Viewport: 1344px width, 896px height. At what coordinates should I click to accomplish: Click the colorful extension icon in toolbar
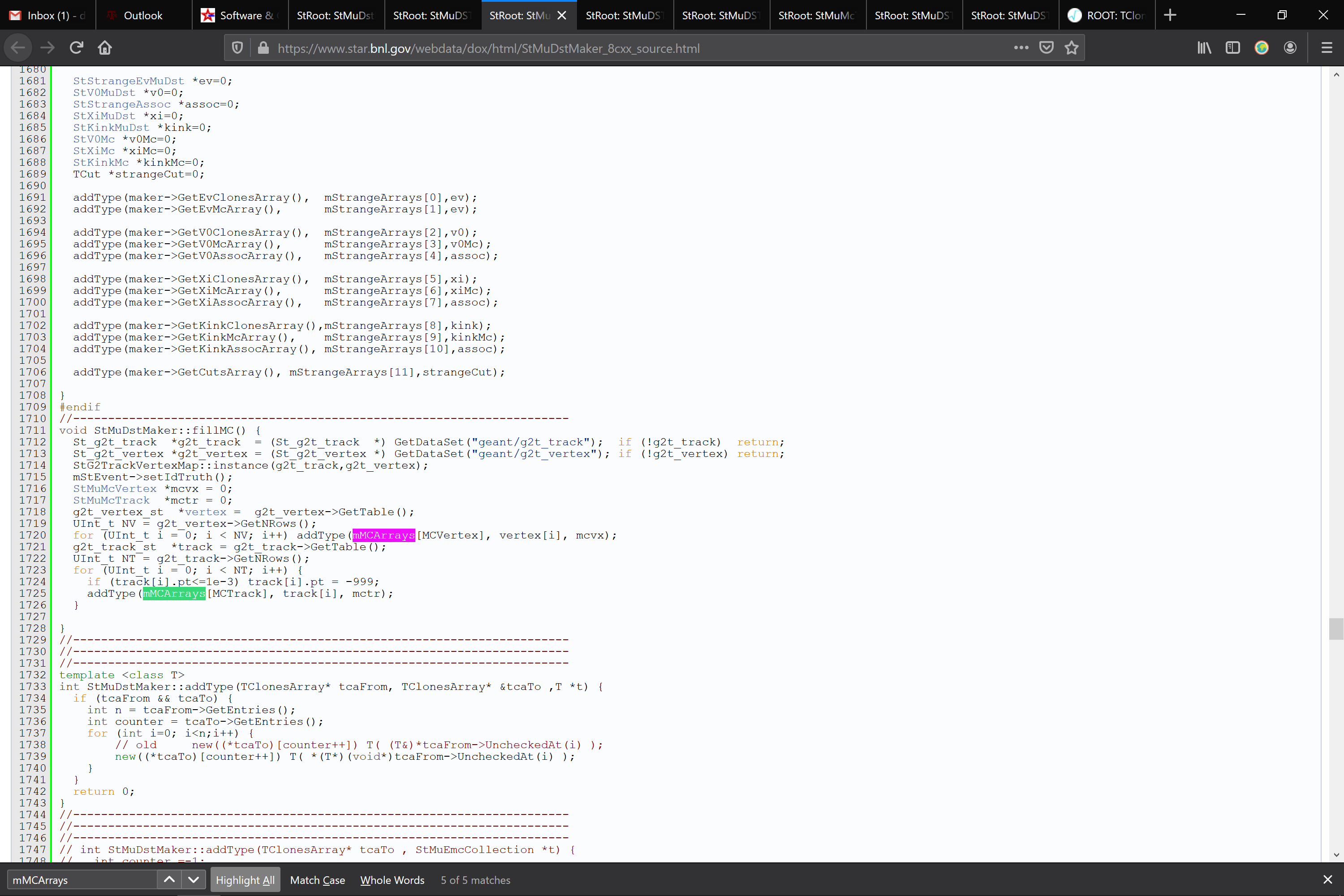pos(1261,48)
